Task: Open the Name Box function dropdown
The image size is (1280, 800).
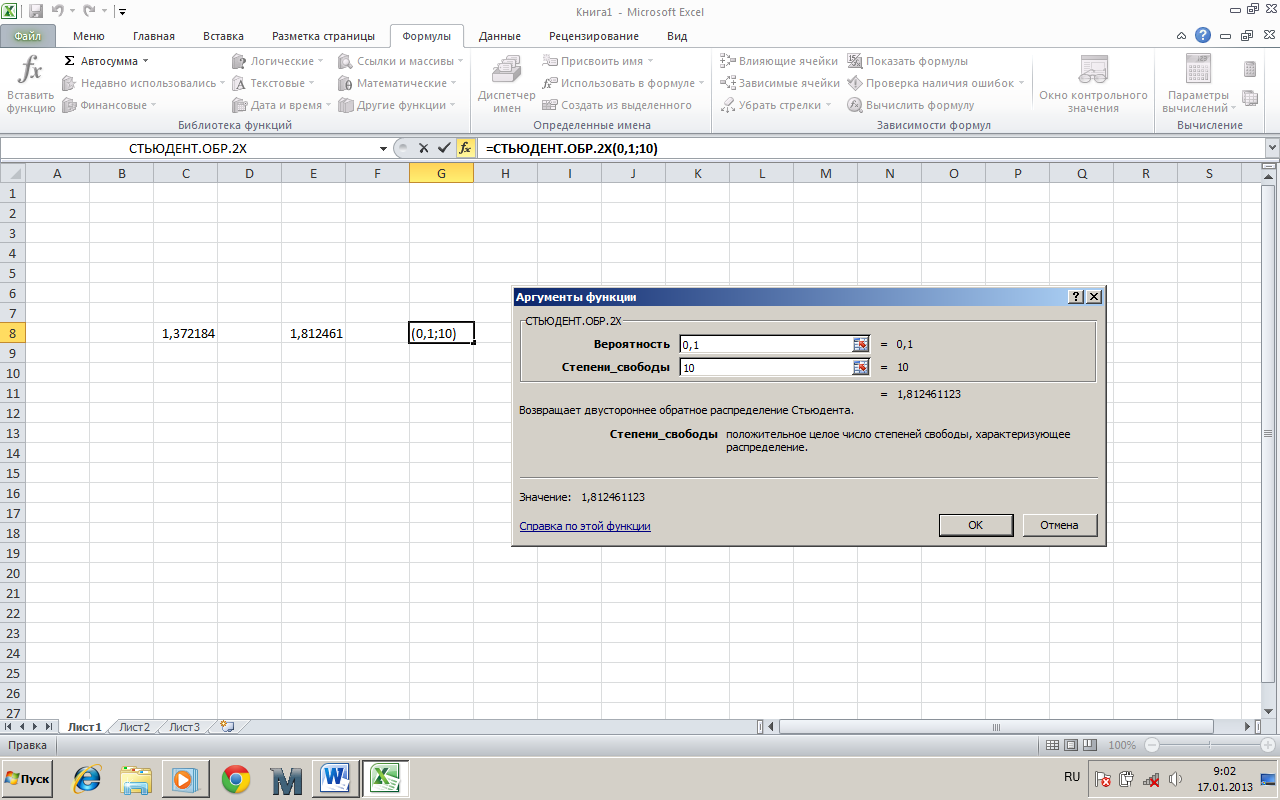Action: click(x=384, y=148)
